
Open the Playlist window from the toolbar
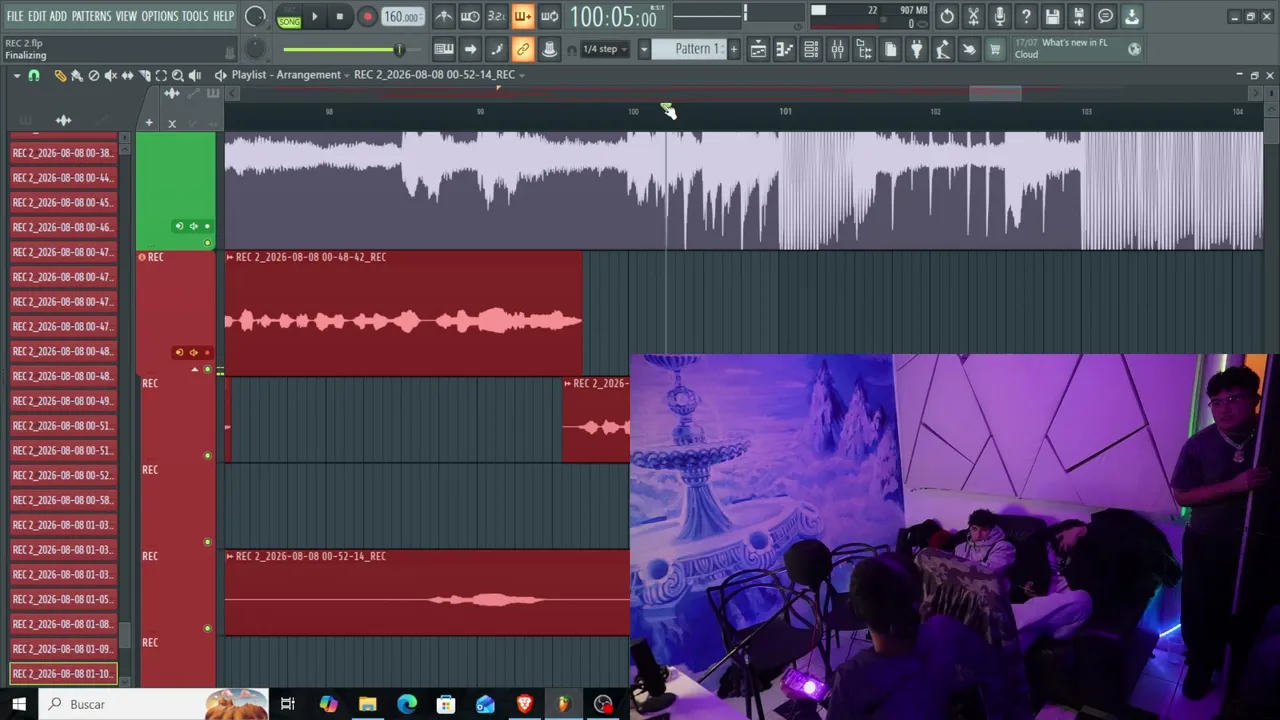coord(758,49)
